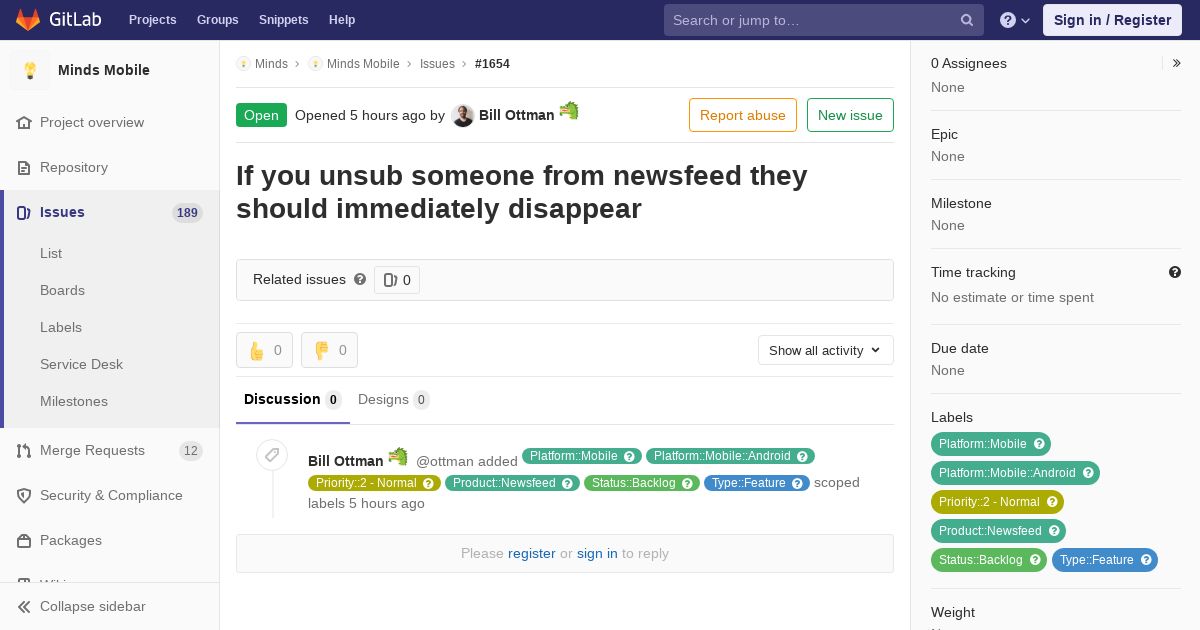Switch to the Designs tab
Image resolution: width=1200 pixels, height=630 pixels.
[393, 400]
